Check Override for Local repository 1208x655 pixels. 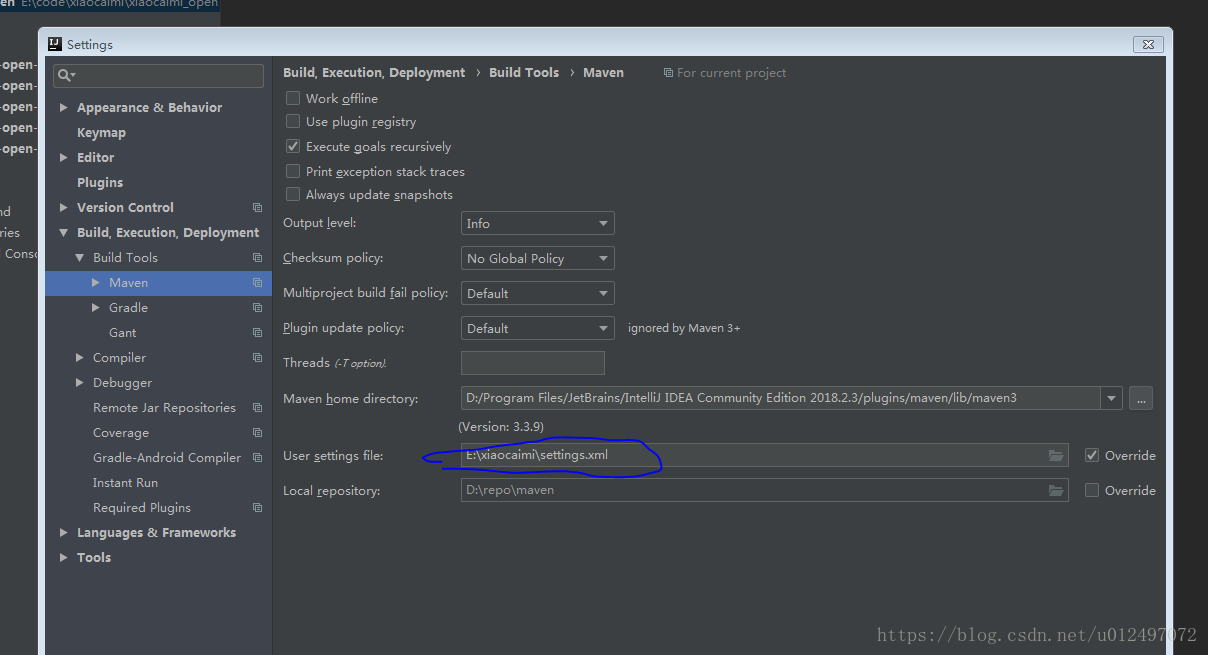click(1092, 490)
